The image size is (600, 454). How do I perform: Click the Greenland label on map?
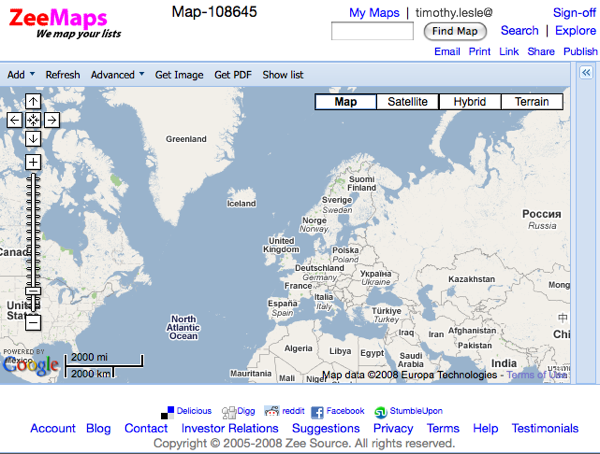tap(186, 139)
